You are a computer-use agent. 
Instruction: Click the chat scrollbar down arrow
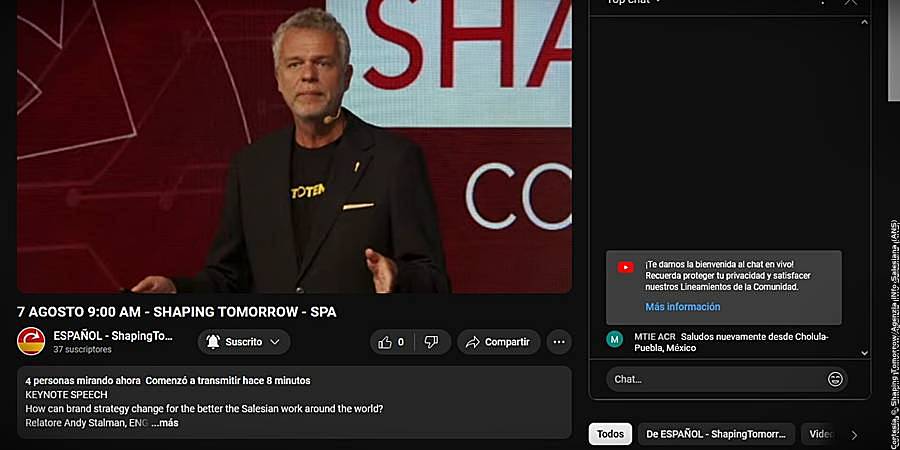point(864,353)
